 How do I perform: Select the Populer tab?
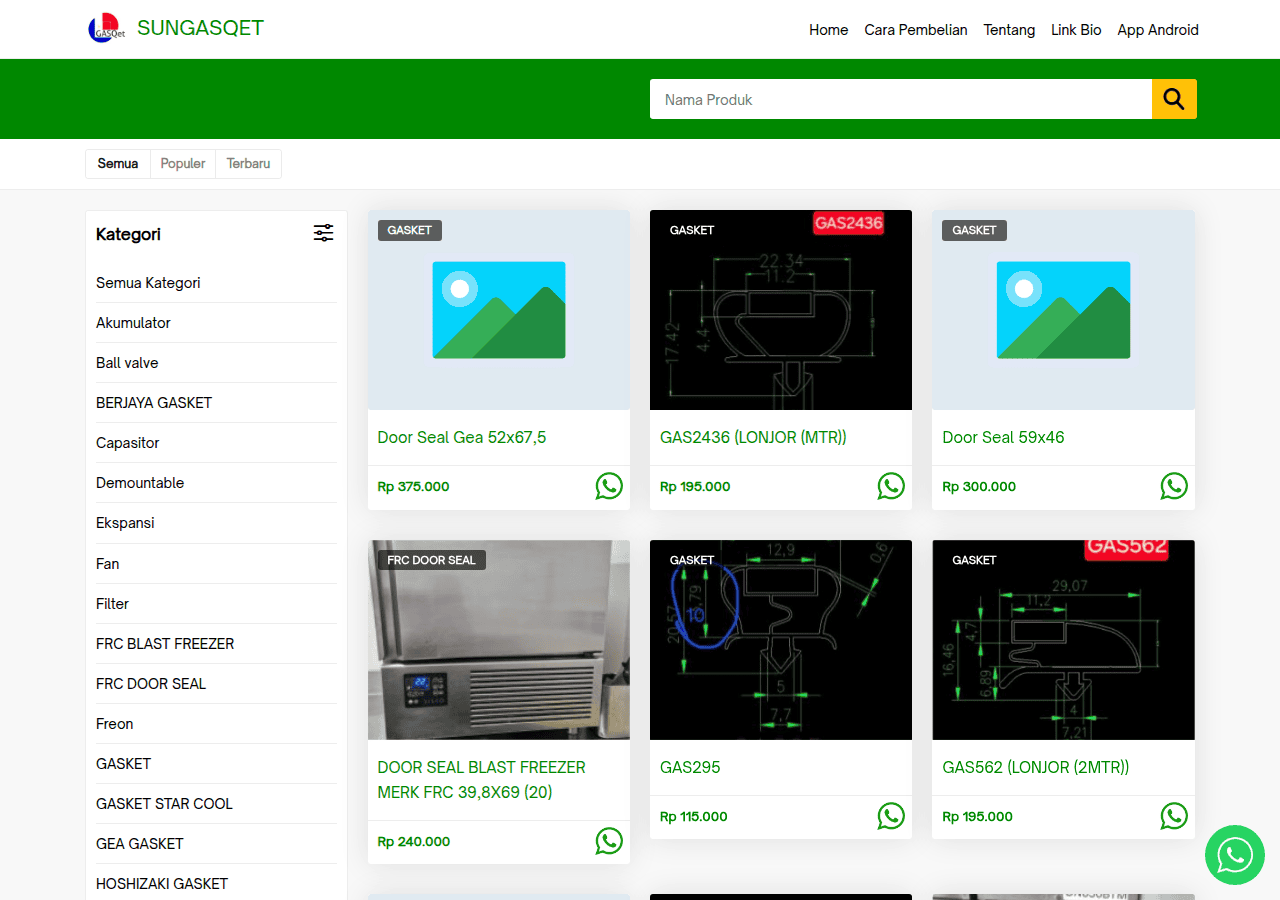click(x=183, y=164)
